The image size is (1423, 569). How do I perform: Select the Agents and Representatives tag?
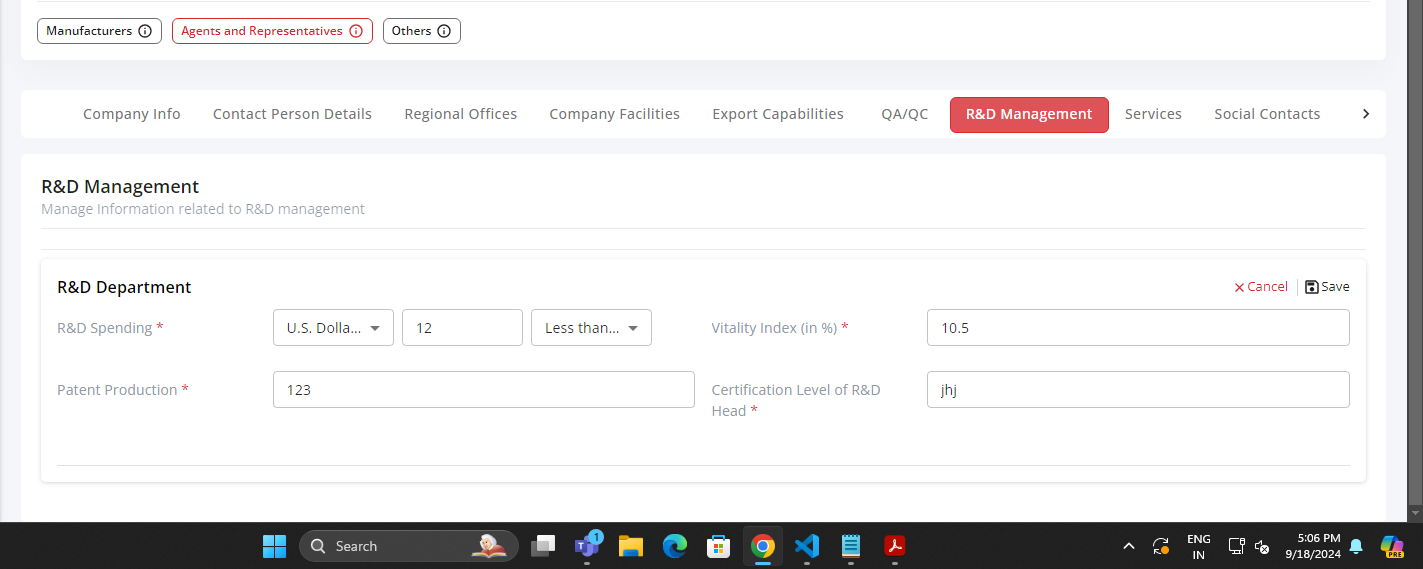[262, 31]
